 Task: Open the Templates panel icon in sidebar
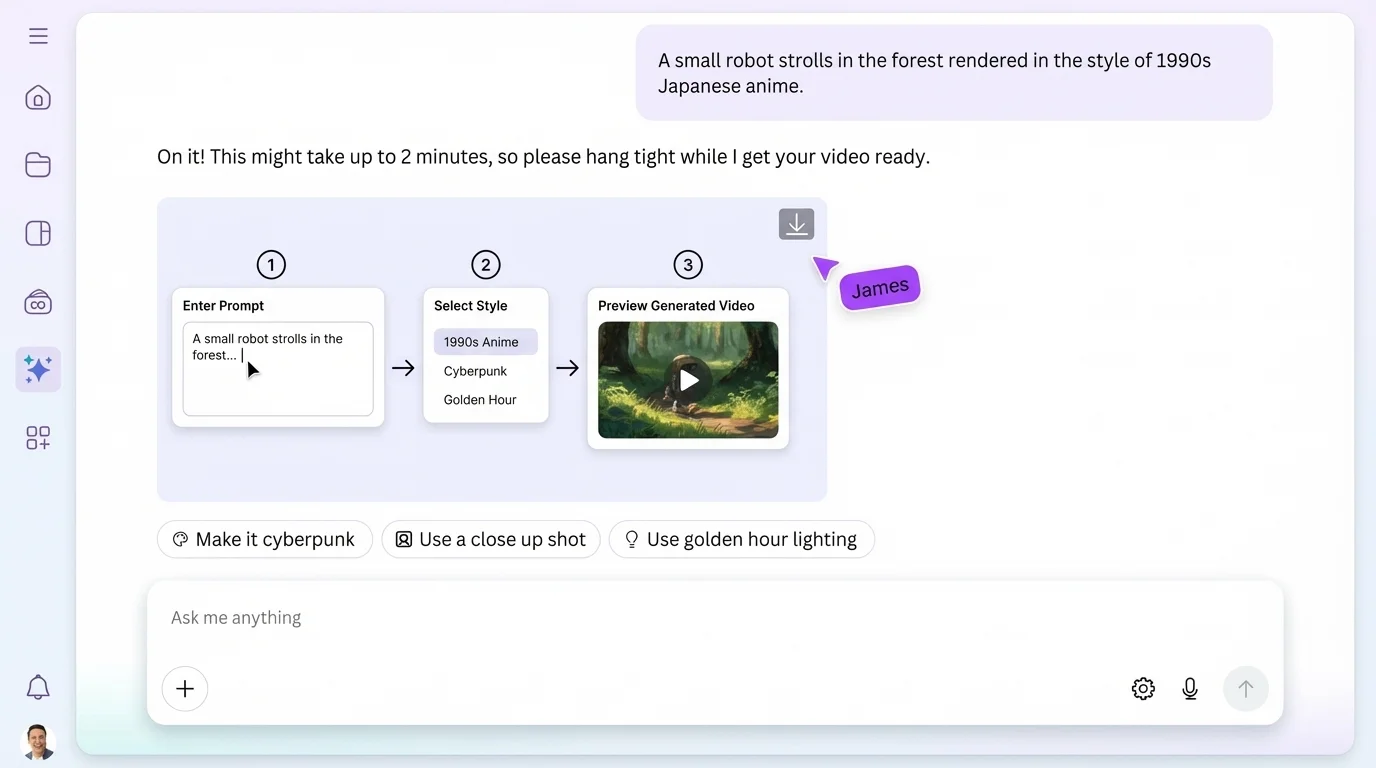click(38, 233)
